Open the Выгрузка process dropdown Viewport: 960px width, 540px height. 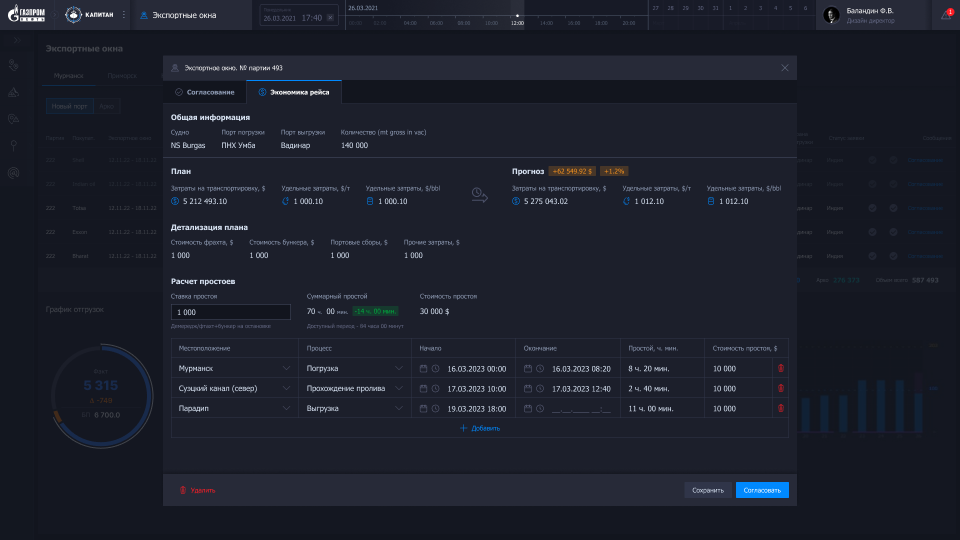[400, 409]
